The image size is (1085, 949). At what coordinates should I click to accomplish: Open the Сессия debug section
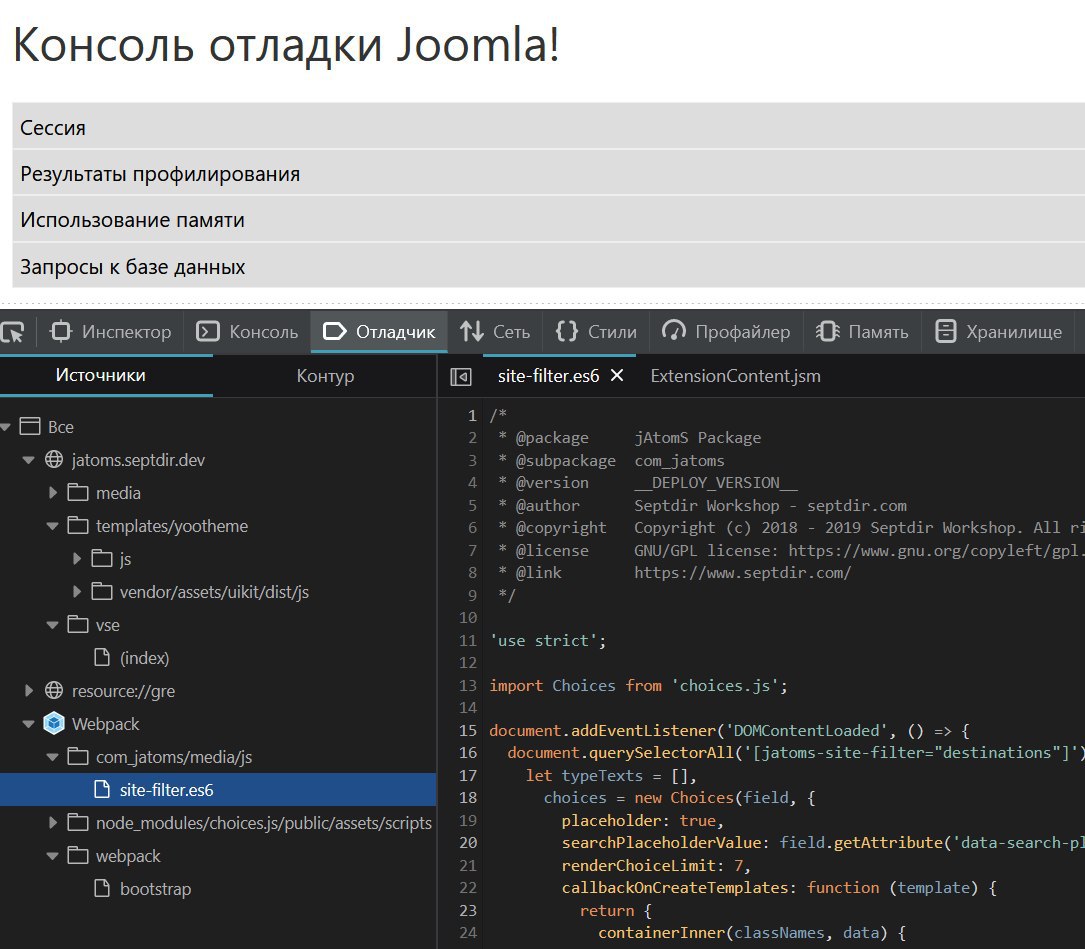[x=53, y=127]
